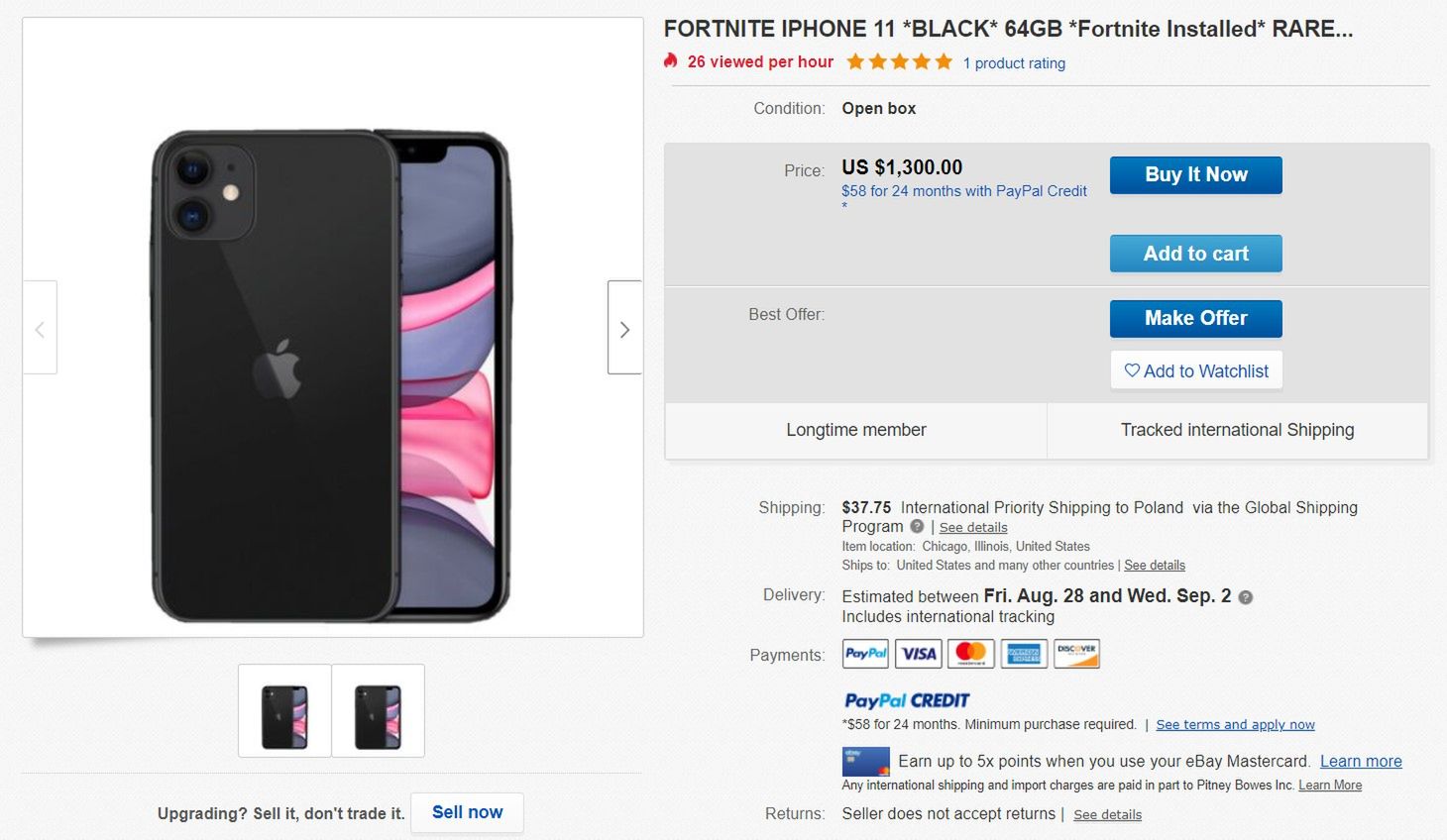Click the American Express card icon
This screenshot has height=840, width=1447.
pyautogui.click(x=1024, y=654)
